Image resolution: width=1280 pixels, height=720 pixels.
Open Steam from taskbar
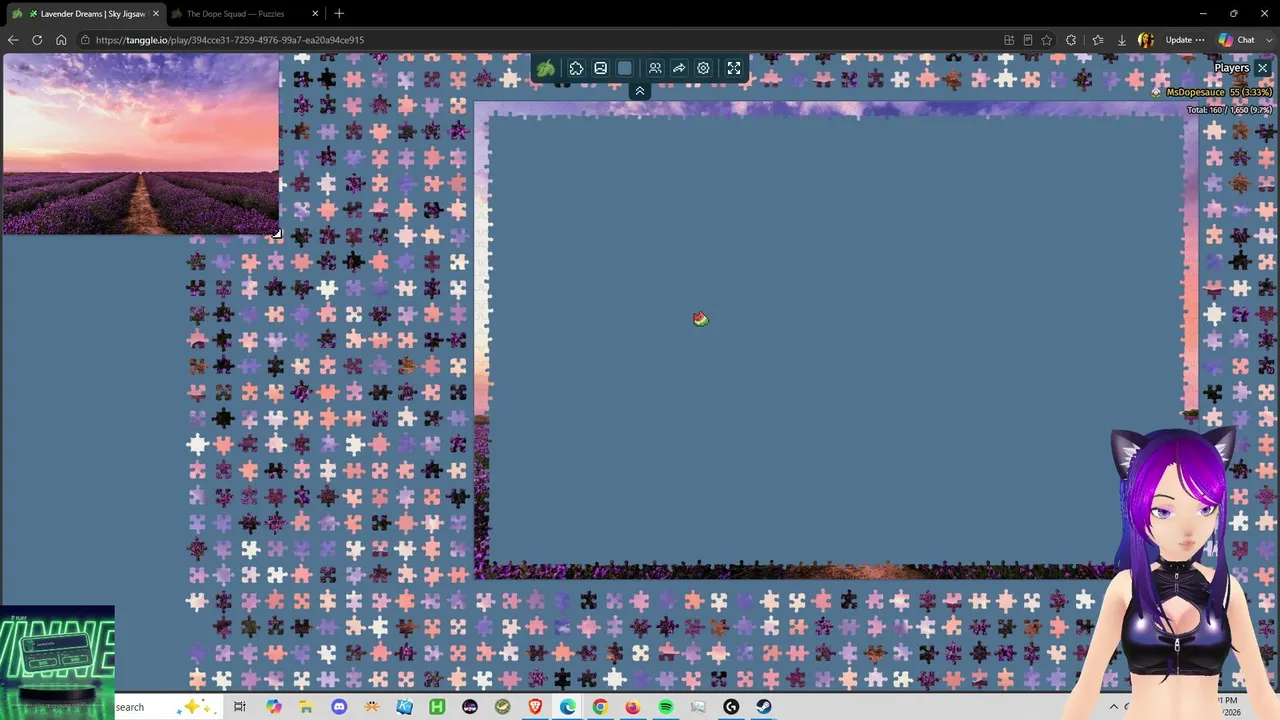coord(763,707)
